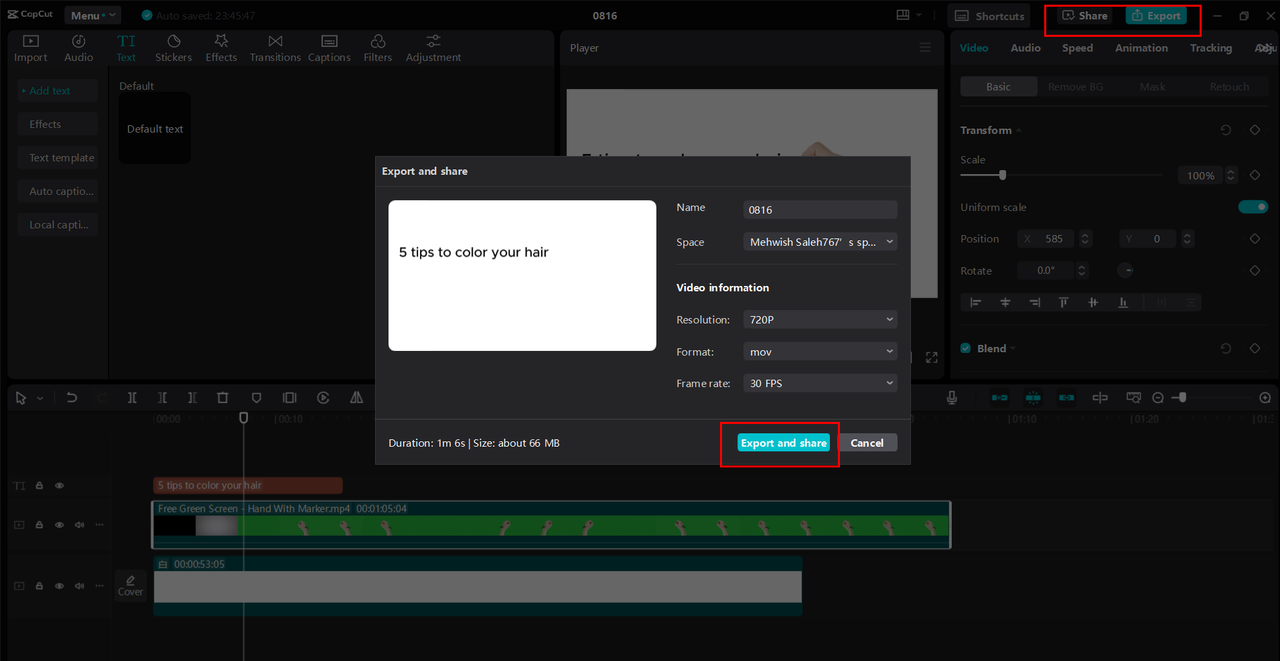
Task: Open the Effects panel icon in toolbar
Action: point(221,48)
